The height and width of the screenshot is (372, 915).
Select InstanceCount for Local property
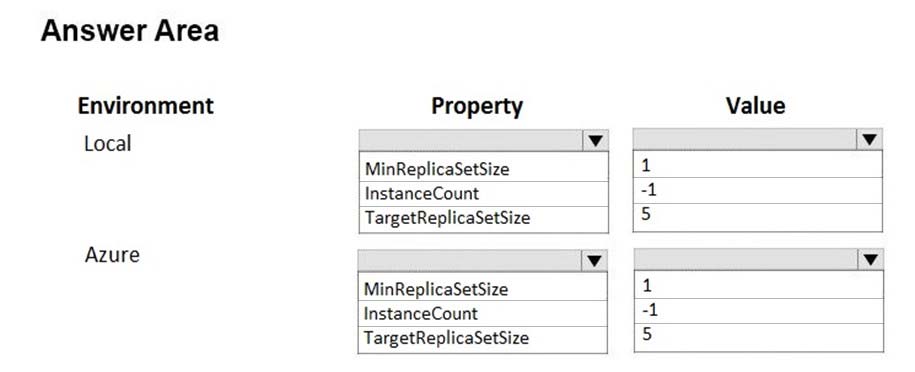pyautogui.click(x=484, y=194)
